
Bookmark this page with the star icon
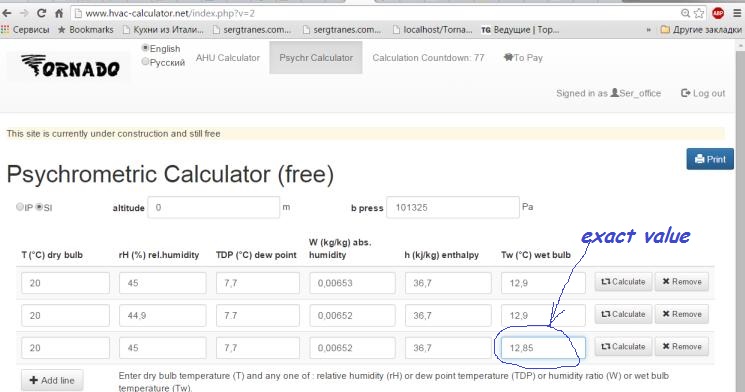pyautogui.click(x=699, y=13)
